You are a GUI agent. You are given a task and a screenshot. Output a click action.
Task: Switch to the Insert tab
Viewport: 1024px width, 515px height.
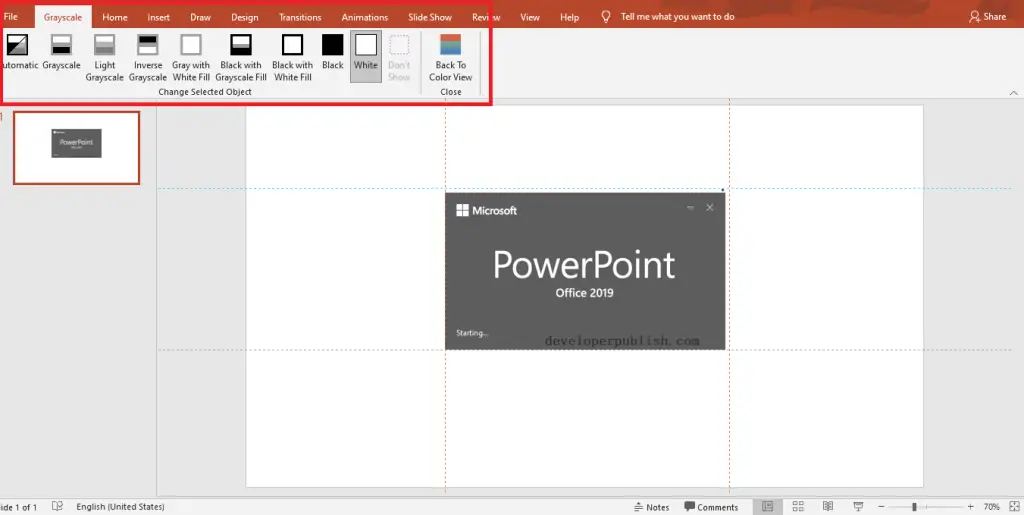159,17
